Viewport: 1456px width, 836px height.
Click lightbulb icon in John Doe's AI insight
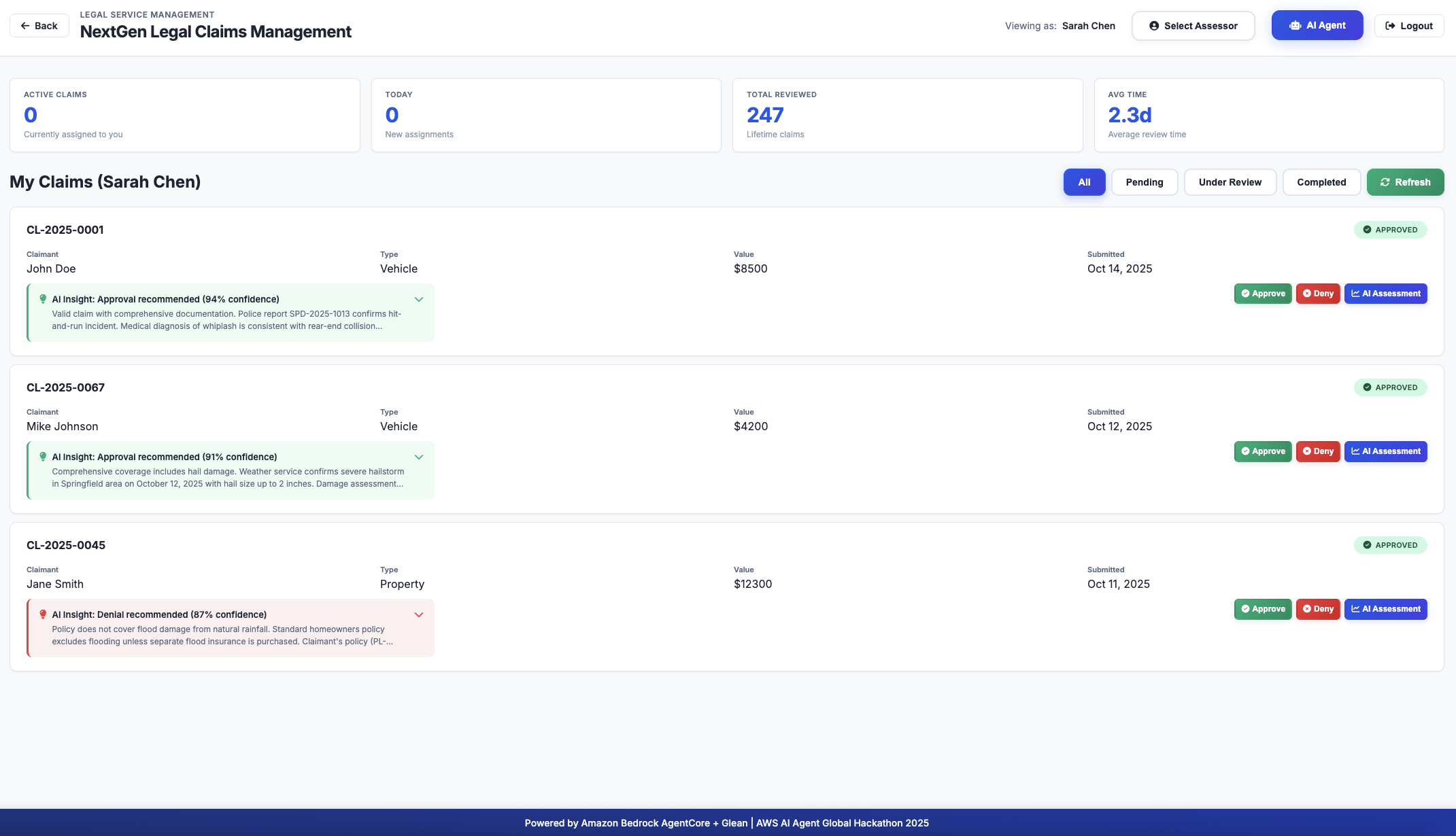(x=43, y=299)
